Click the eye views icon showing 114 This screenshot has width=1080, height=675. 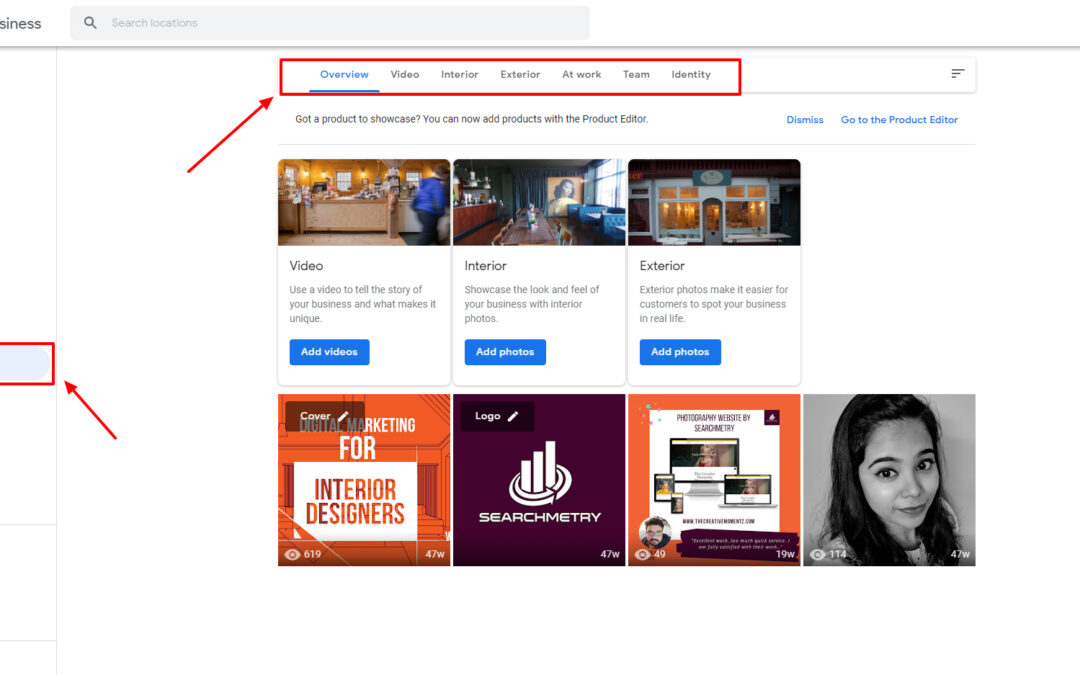coord(818,554)
